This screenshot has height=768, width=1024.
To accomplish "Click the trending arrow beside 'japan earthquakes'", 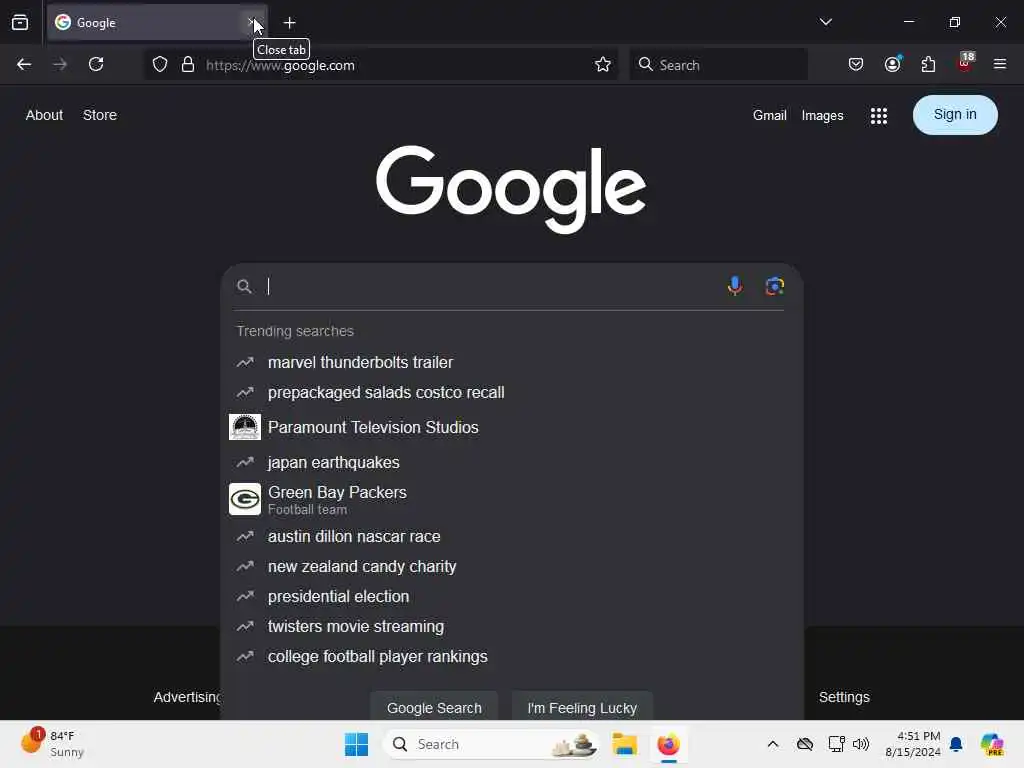I will pos(245,462).
